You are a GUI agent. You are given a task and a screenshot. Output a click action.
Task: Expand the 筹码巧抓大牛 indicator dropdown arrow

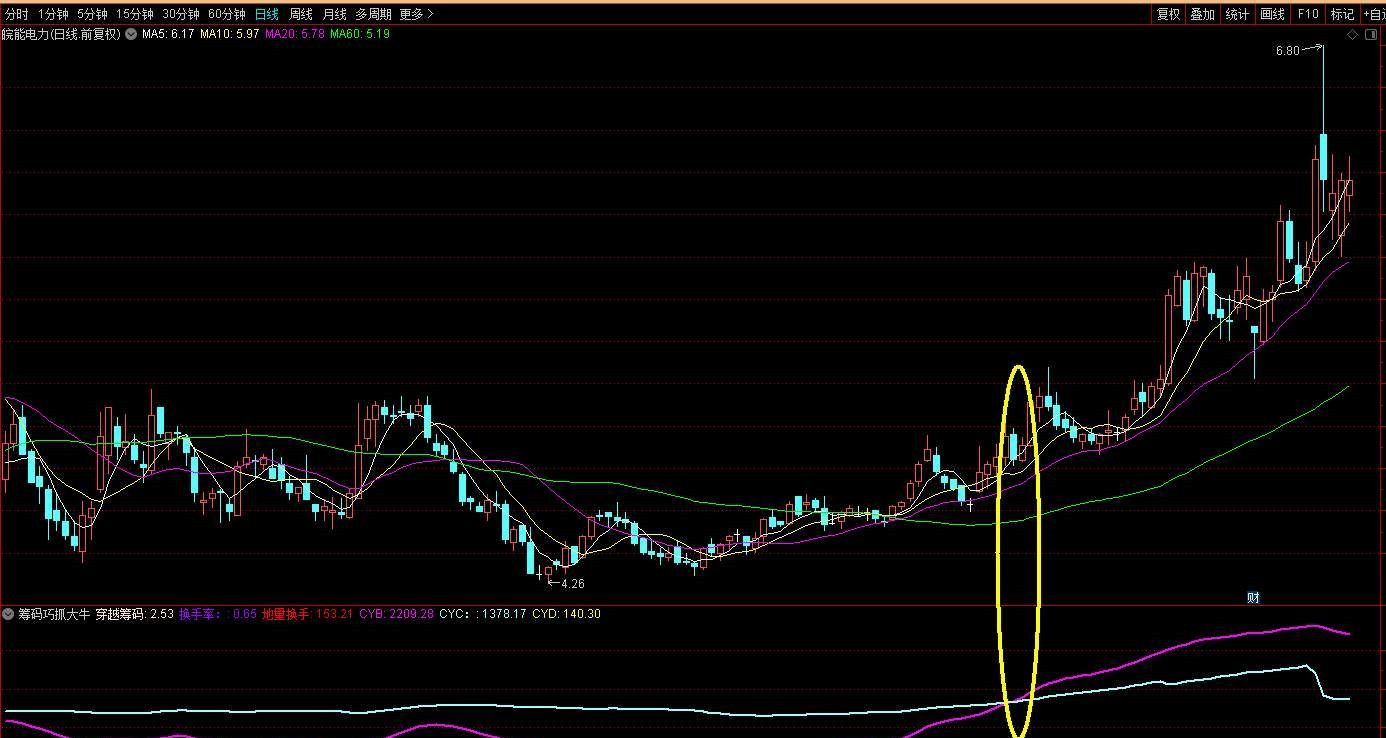click(8, 614)
